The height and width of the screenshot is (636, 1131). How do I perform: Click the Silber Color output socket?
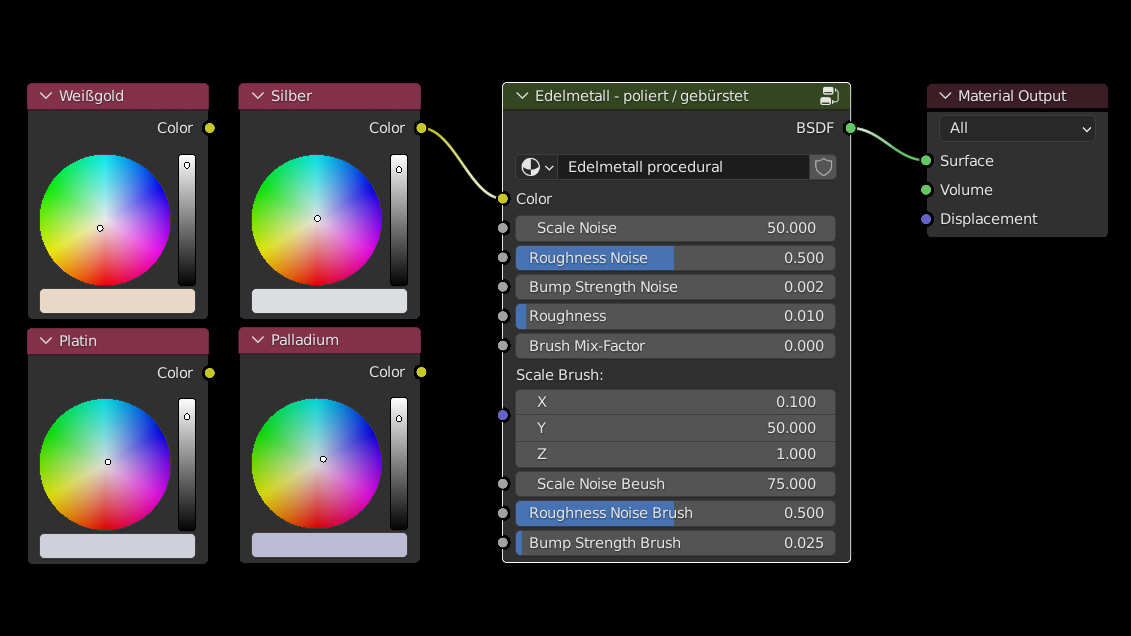click(421, 128)
